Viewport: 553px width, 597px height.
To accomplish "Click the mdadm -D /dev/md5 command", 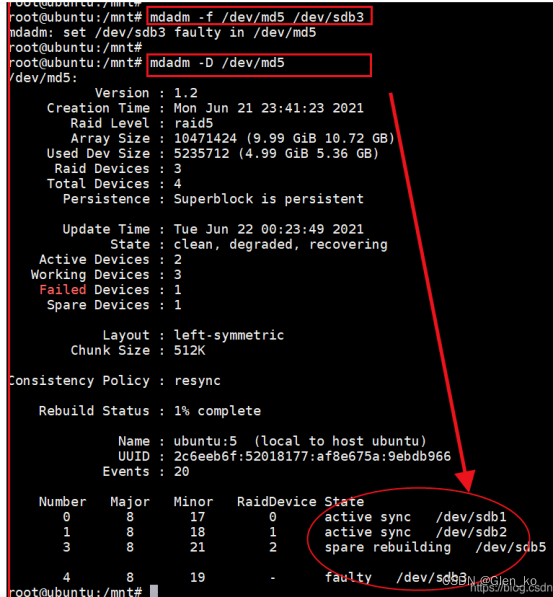I will click(x=217, y=63).
